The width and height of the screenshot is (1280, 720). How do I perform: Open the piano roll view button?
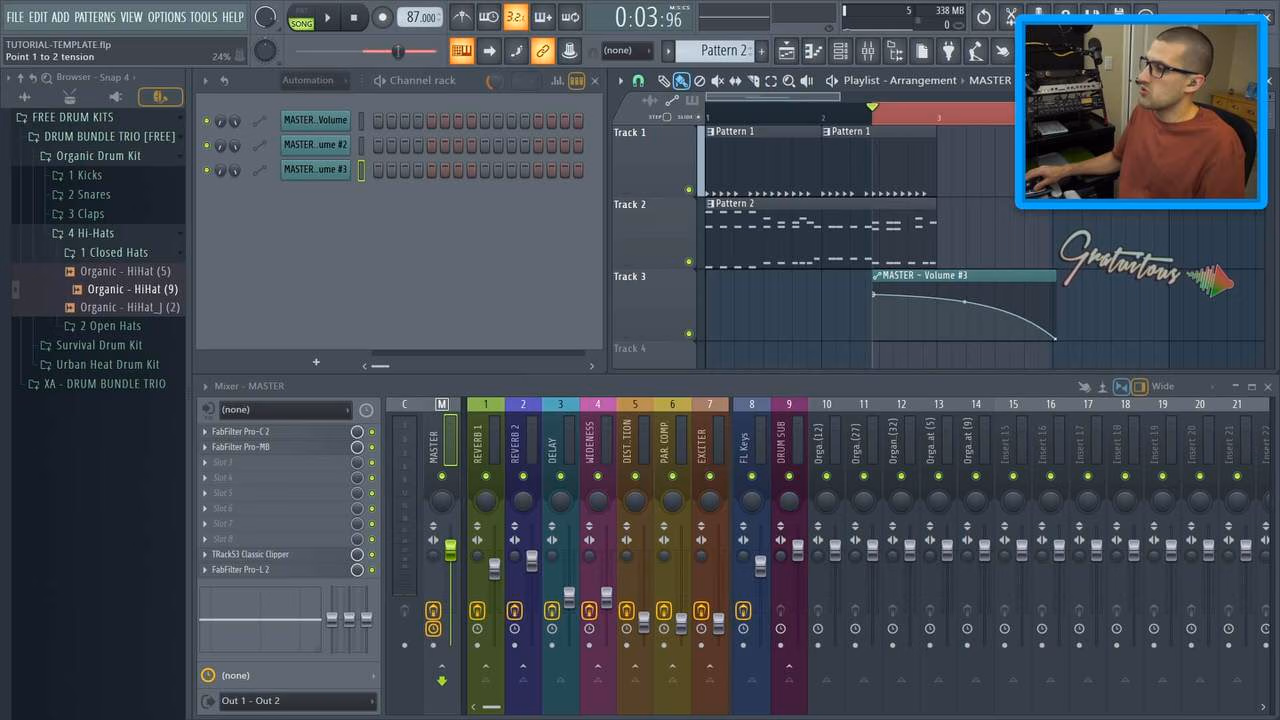[815, 51]
